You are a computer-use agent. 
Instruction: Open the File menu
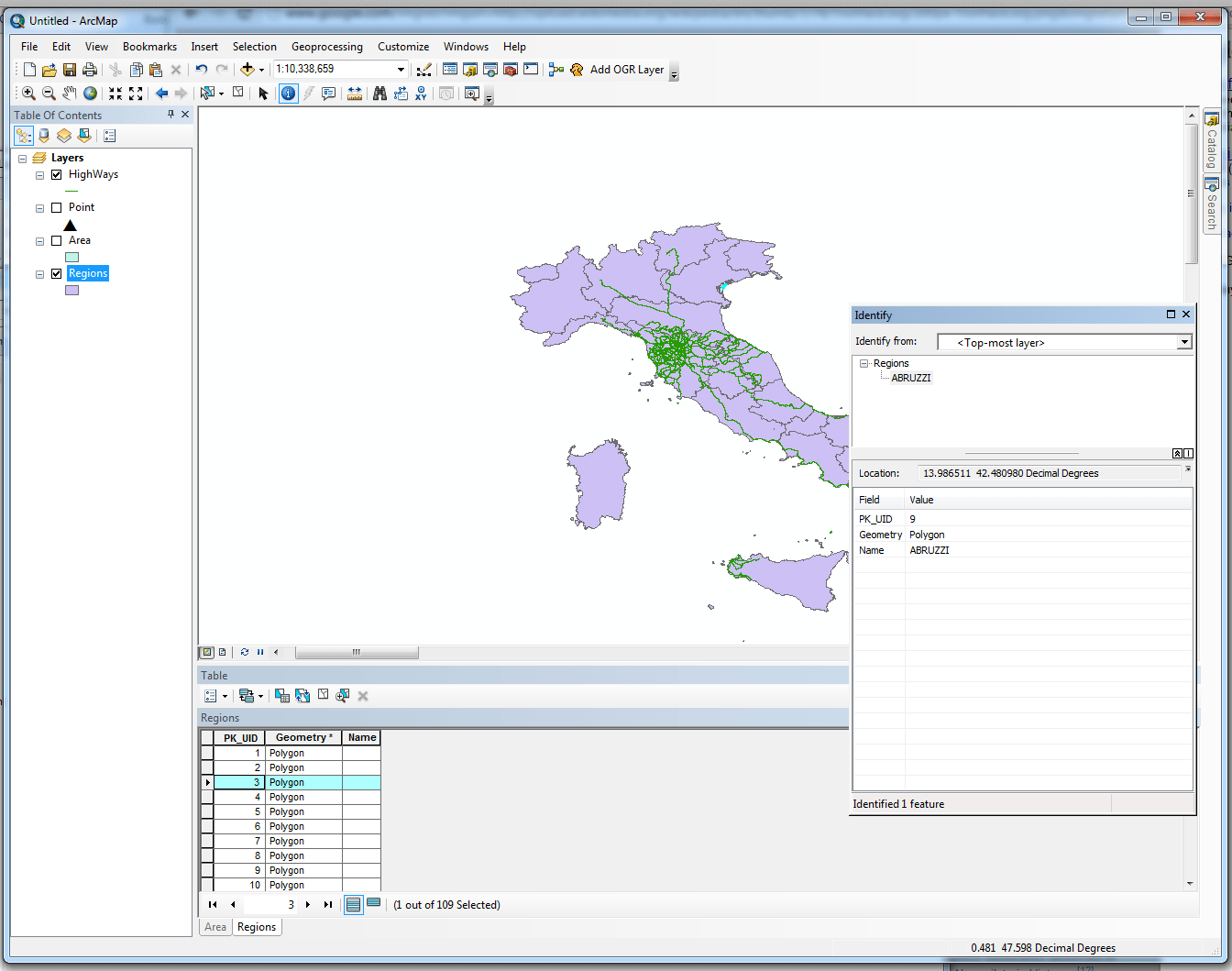click(x=29, y=47)
